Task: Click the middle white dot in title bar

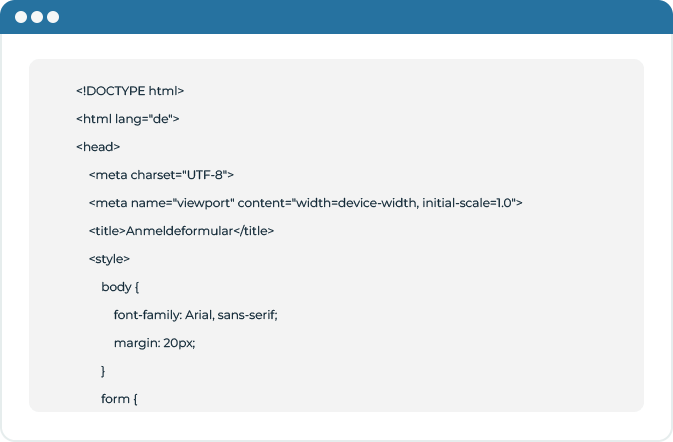Action: (x=37, y=18)
